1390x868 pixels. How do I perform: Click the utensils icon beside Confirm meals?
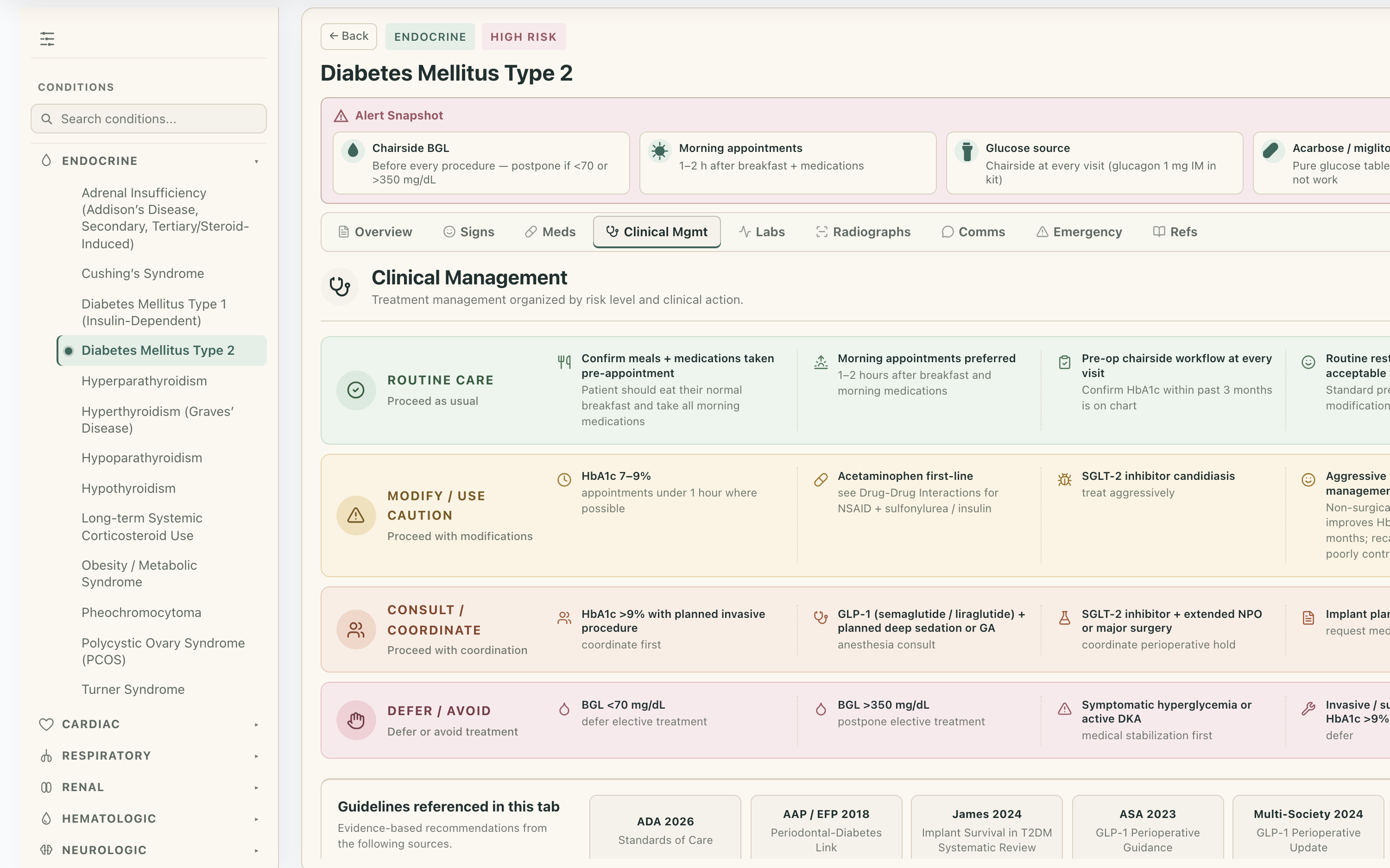click(x=564, y=362)
